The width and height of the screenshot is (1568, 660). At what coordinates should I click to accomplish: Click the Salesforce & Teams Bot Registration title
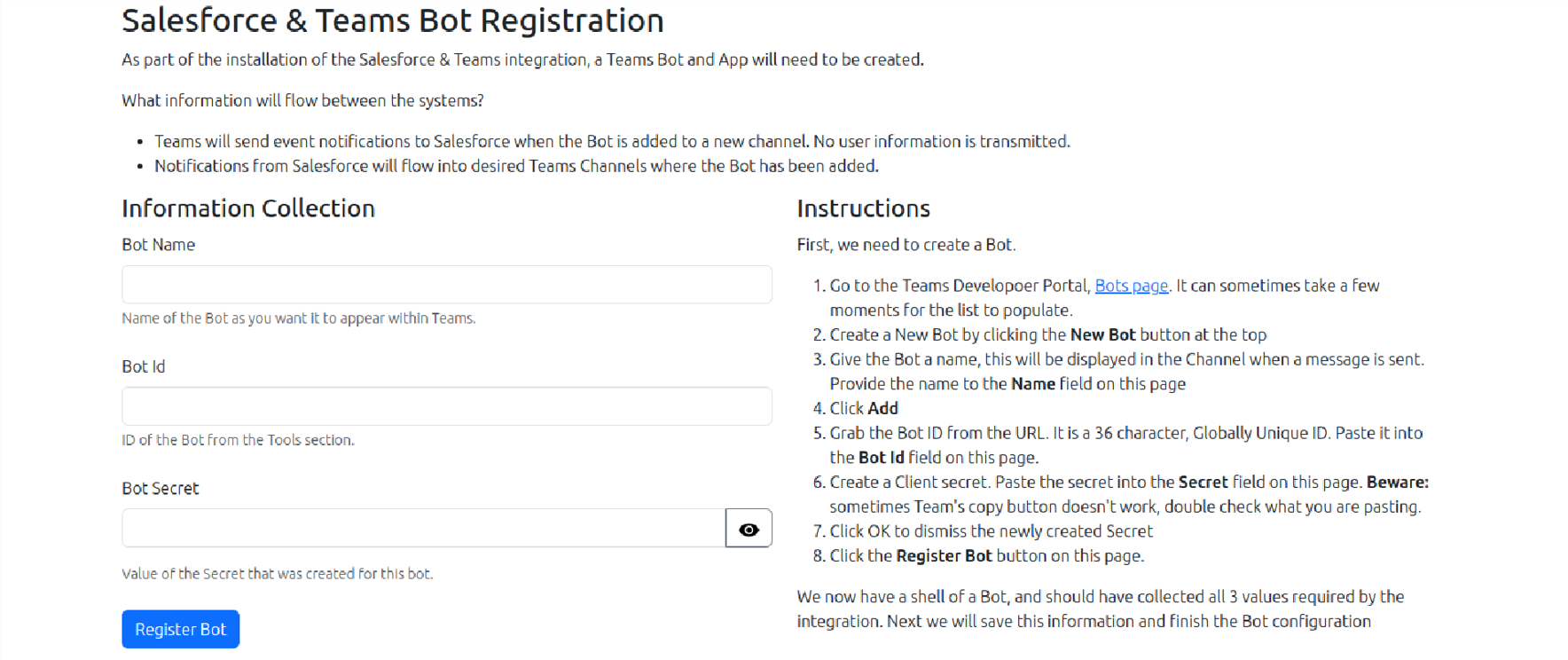[x=393, y=20]
